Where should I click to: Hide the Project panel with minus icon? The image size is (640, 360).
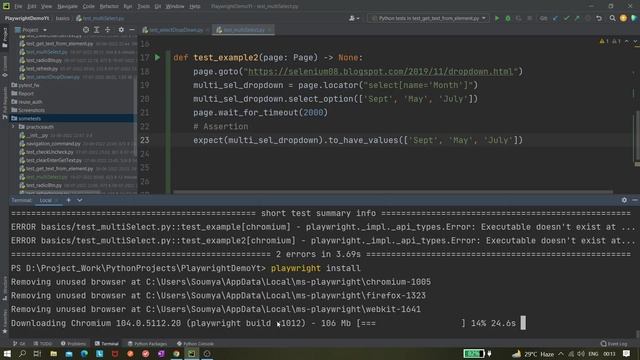132,30
